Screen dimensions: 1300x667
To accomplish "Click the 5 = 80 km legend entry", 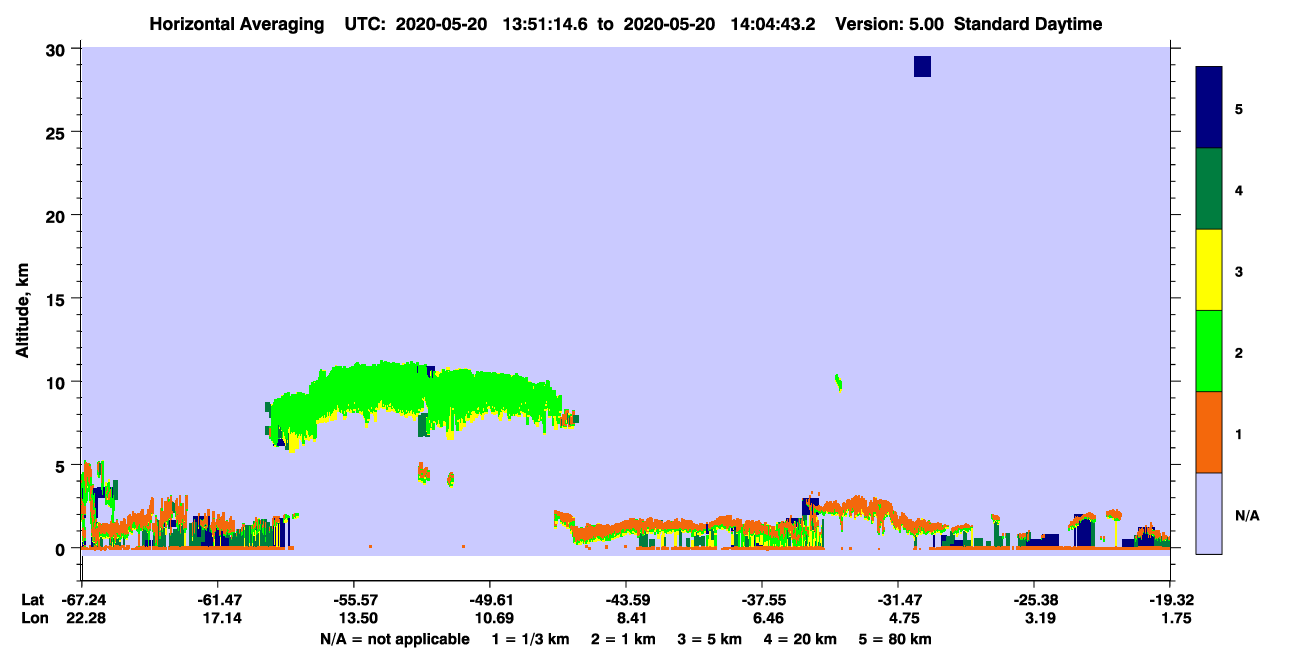I will pyautogui.click(x=894, y=640).
